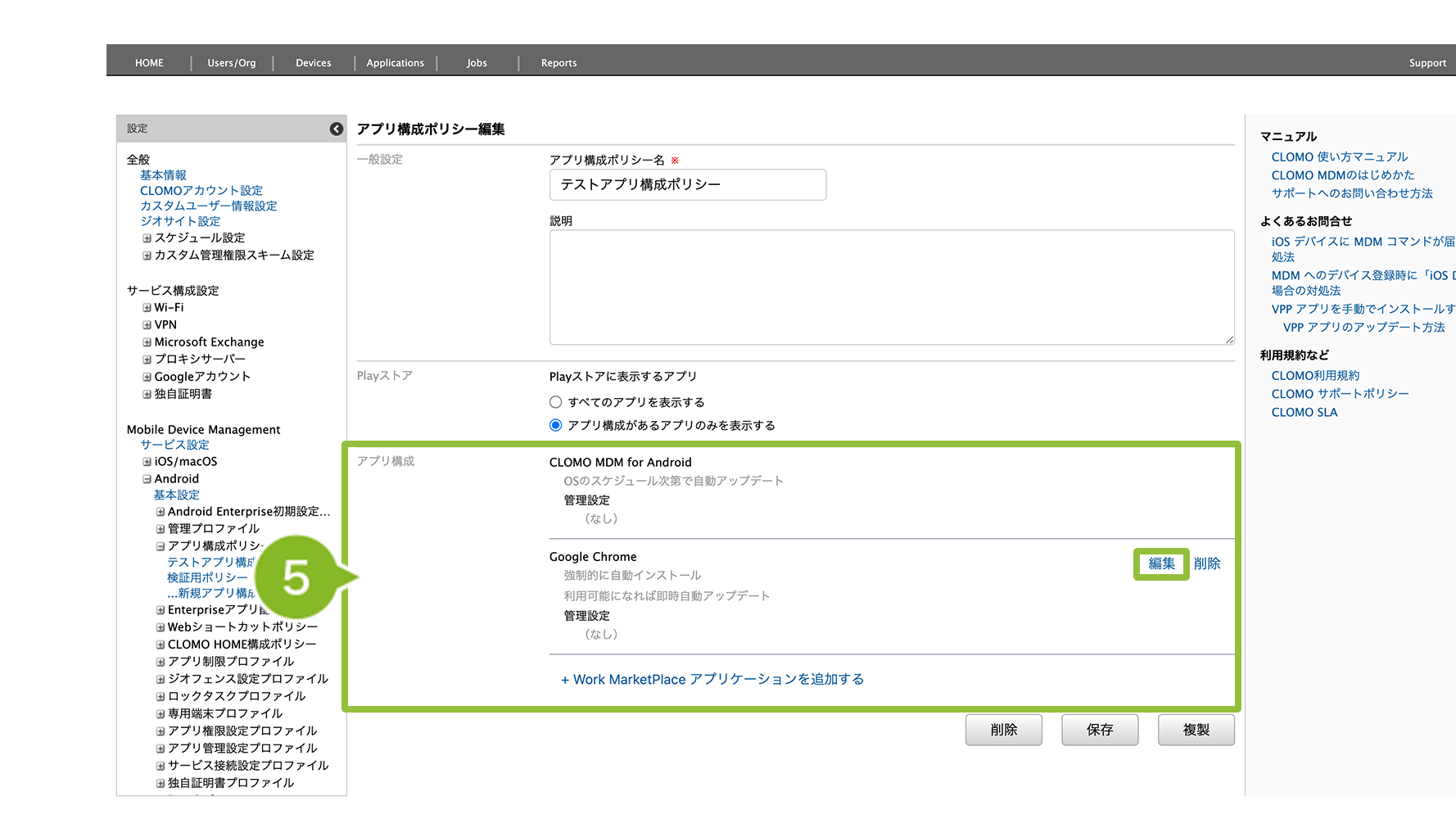Open the Devices menu

click(x=313, y=63)
